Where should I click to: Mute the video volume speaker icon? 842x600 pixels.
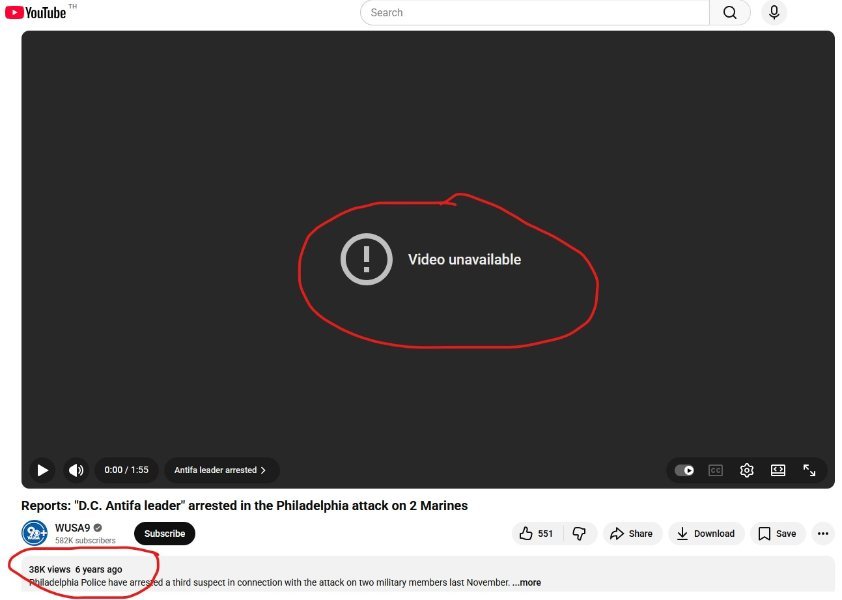(76, 470)
